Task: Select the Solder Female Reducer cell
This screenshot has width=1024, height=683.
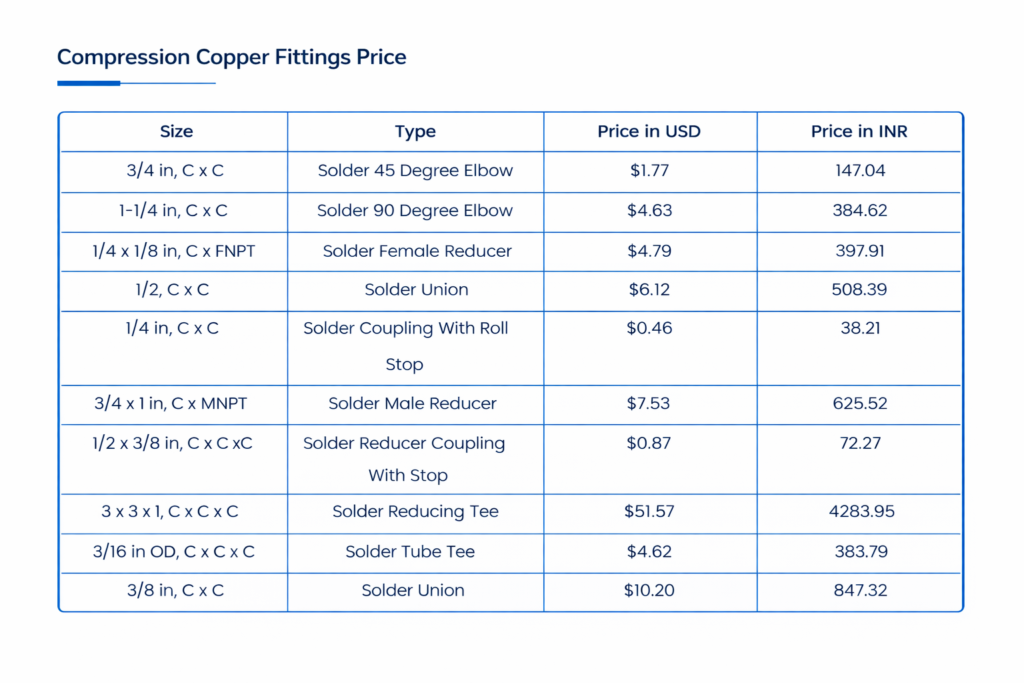Action: click(x=415, y=251)
